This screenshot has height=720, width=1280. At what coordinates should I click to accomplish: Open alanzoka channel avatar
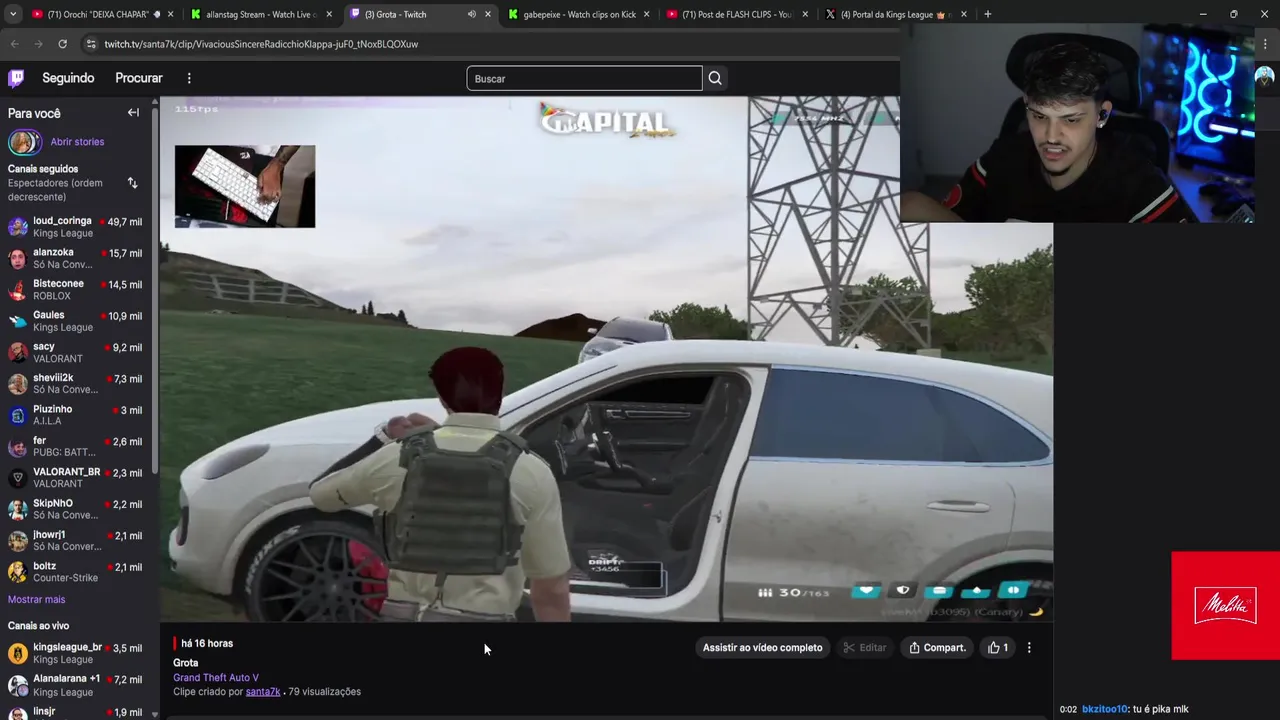pos(18,258)
